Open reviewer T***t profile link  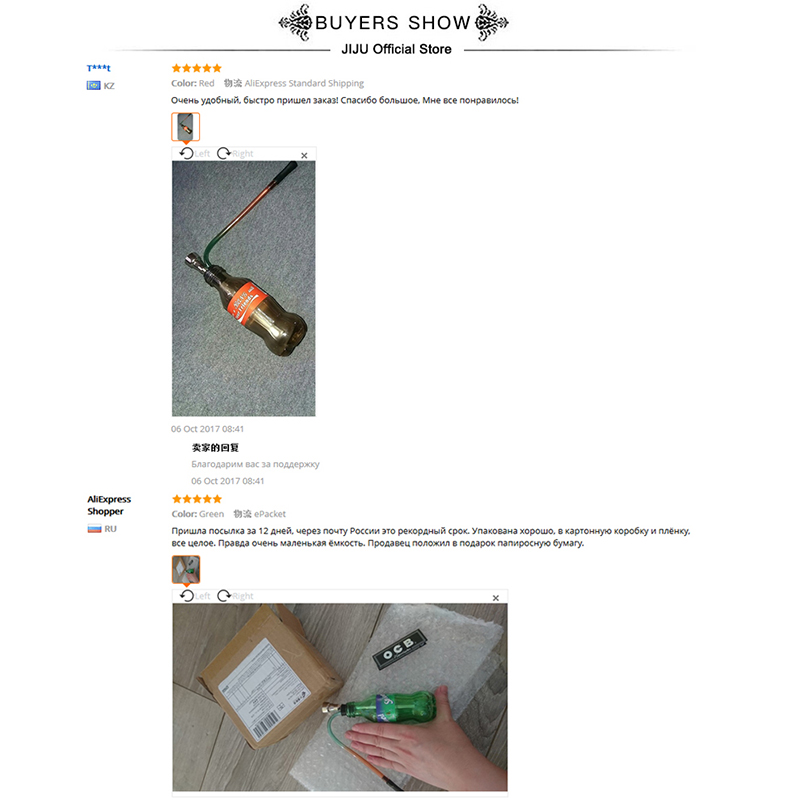pos(98,68)
